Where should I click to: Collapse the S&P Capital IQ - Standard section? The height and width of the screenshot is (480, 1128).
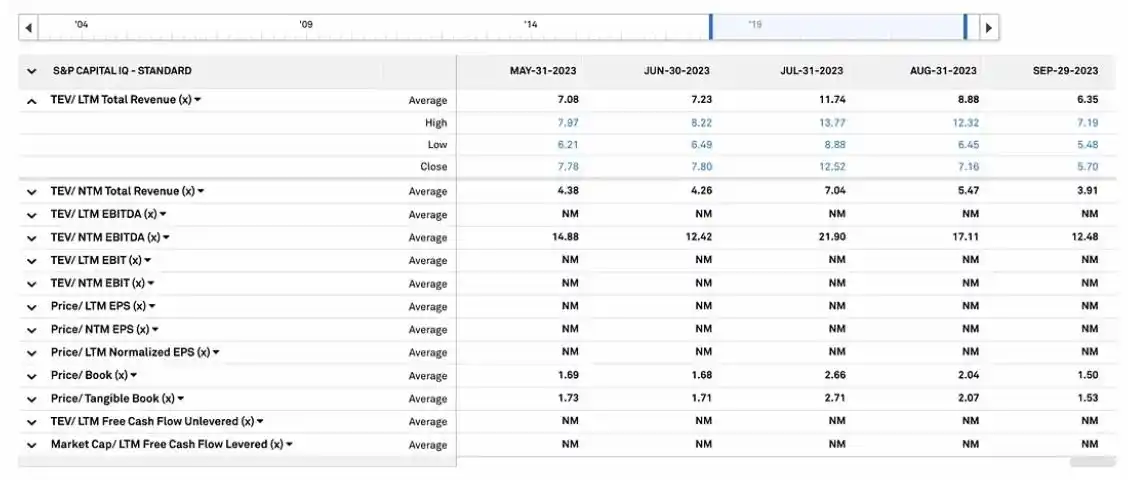[32, 71]
